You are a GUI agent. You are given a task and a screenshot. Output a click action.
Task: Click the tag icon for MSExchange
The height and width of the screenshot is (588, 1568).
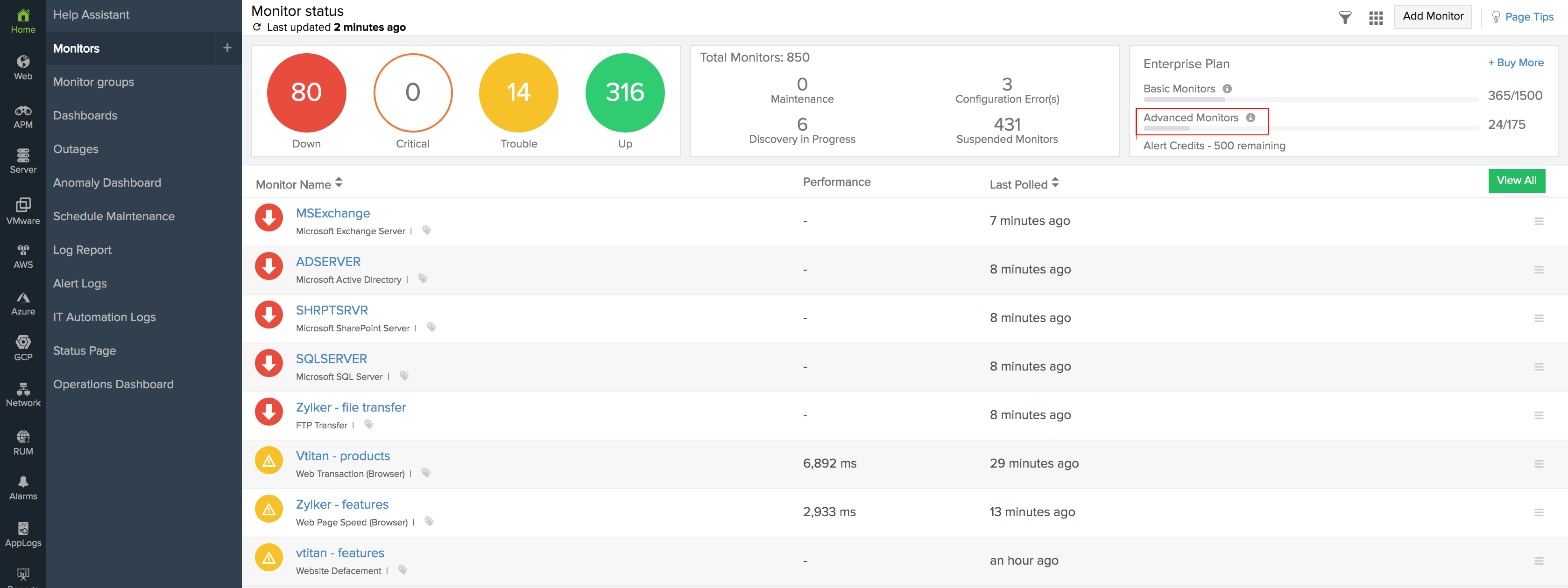point(427,231)
